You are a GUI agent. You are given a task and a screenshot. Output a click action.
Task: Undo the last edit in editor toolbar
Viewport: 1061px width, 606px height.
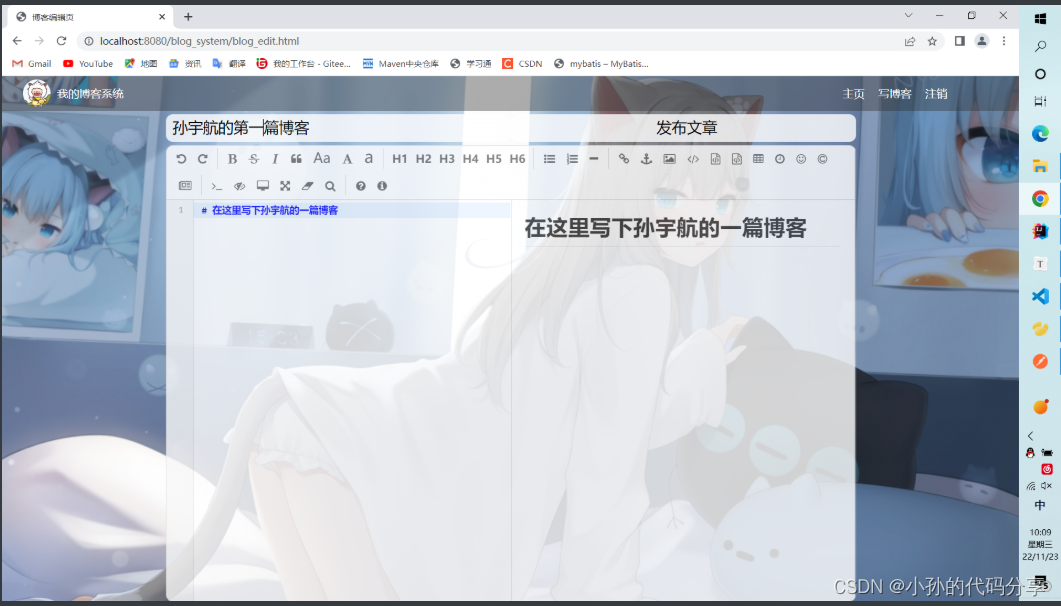[181, 159]
